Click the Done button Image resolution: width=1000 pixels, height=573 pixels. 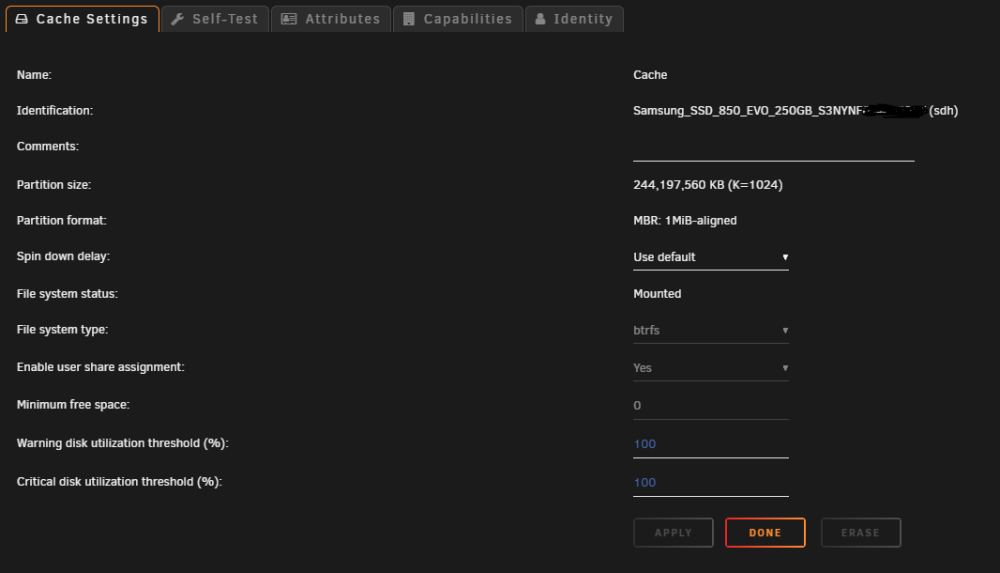765,533
